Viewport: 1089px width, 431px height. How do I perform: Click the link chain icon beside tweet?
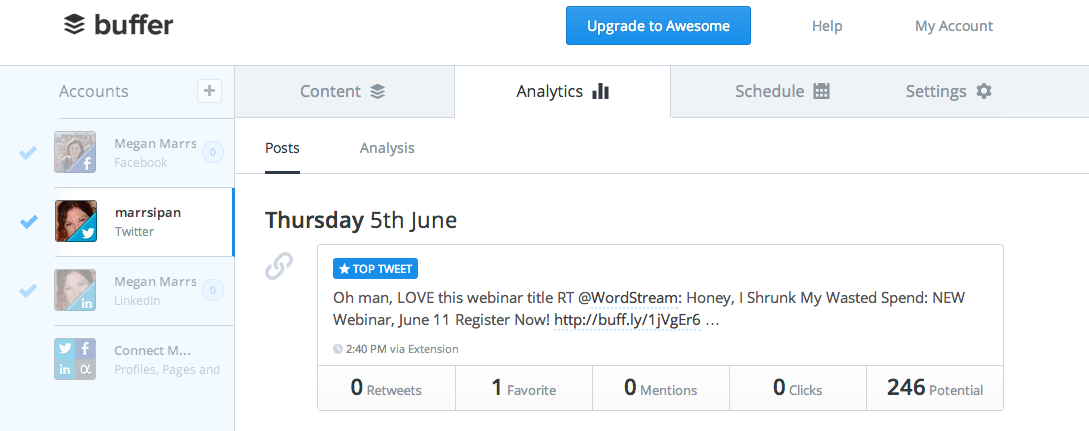[x=279, y=266]
